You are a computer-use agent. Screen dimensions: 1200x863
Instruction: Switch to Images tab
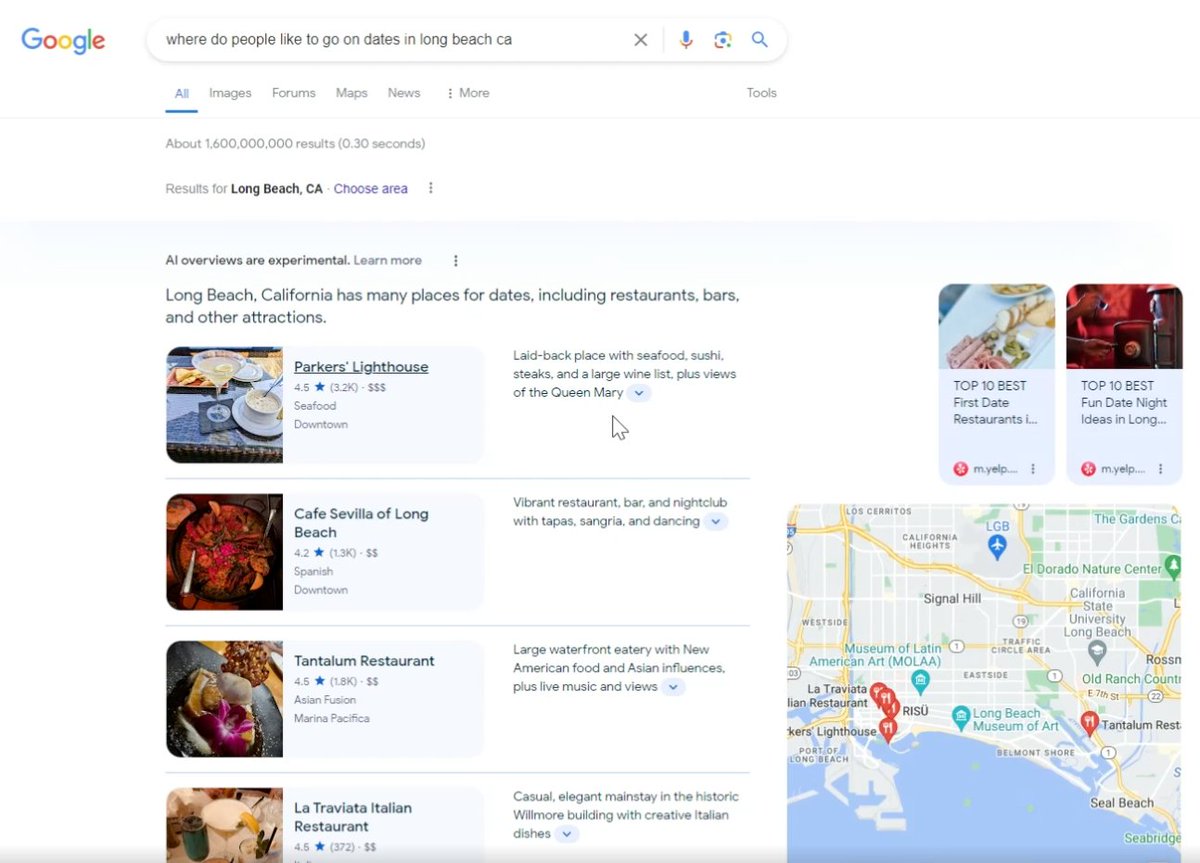pos(230,93)
